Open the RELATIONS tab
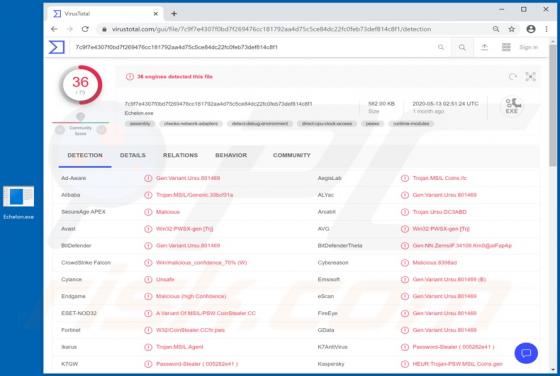The image size is (560, 376). tap(180, 155)
